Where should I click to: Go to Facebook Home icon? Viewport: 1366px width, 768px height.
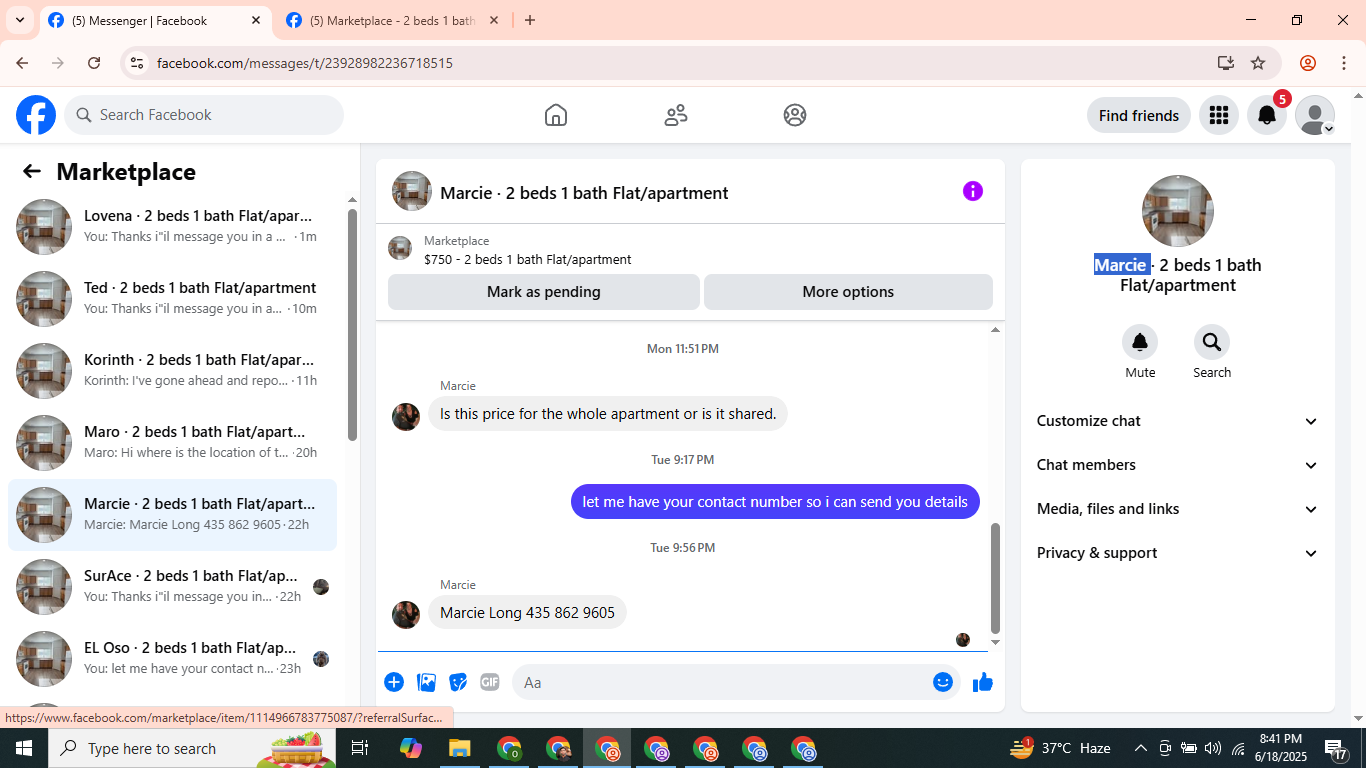(x=556, y=115)
